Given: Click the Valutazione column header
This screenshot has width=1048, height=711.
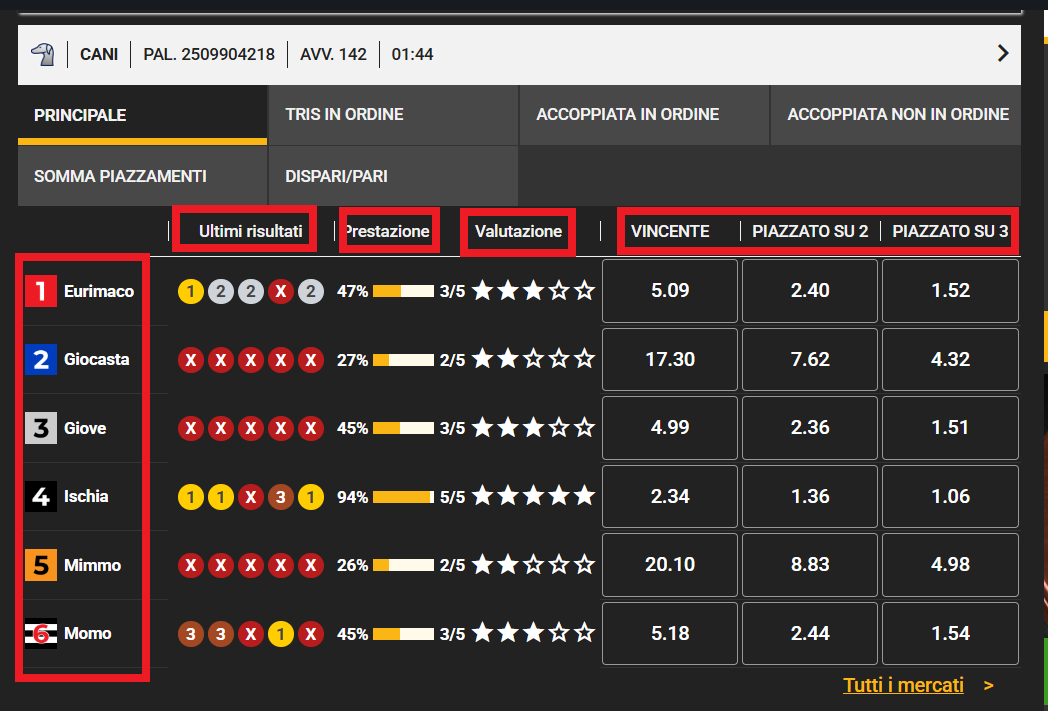Looking at the screenshot, I should (518, 231).
